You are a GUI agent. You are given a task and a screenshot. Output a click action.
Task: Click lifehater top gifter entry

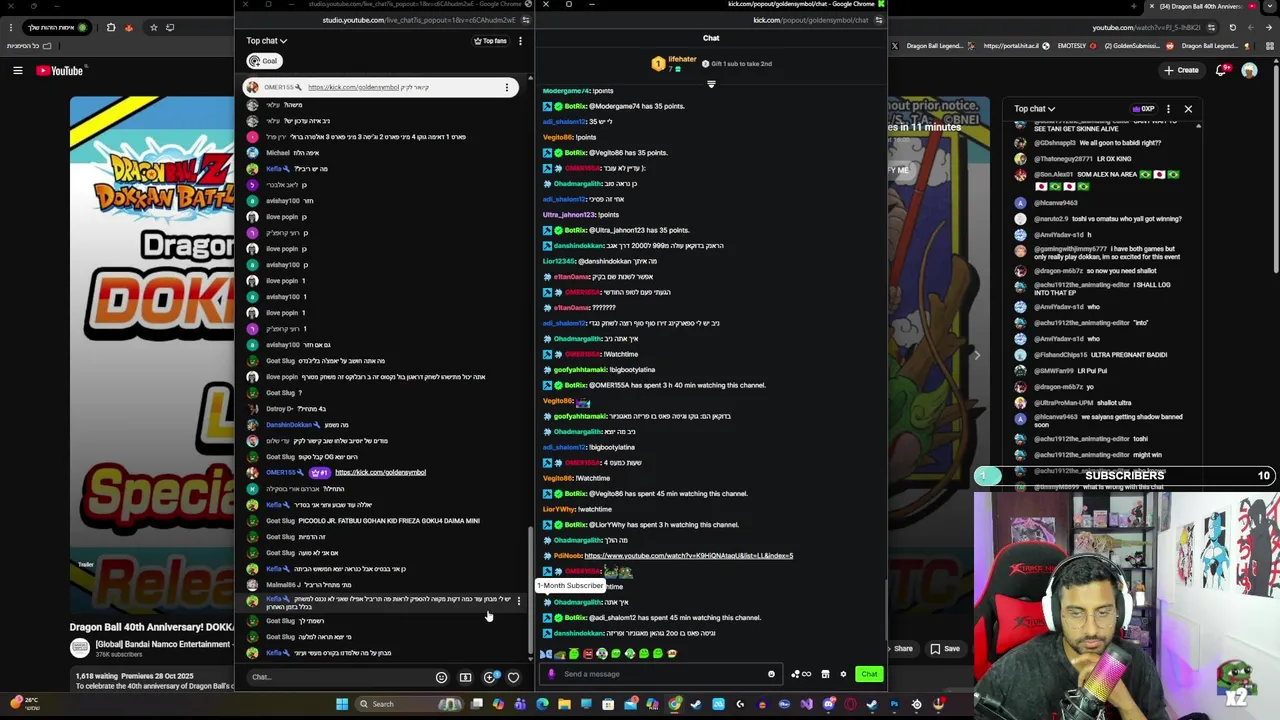[672, 63]
